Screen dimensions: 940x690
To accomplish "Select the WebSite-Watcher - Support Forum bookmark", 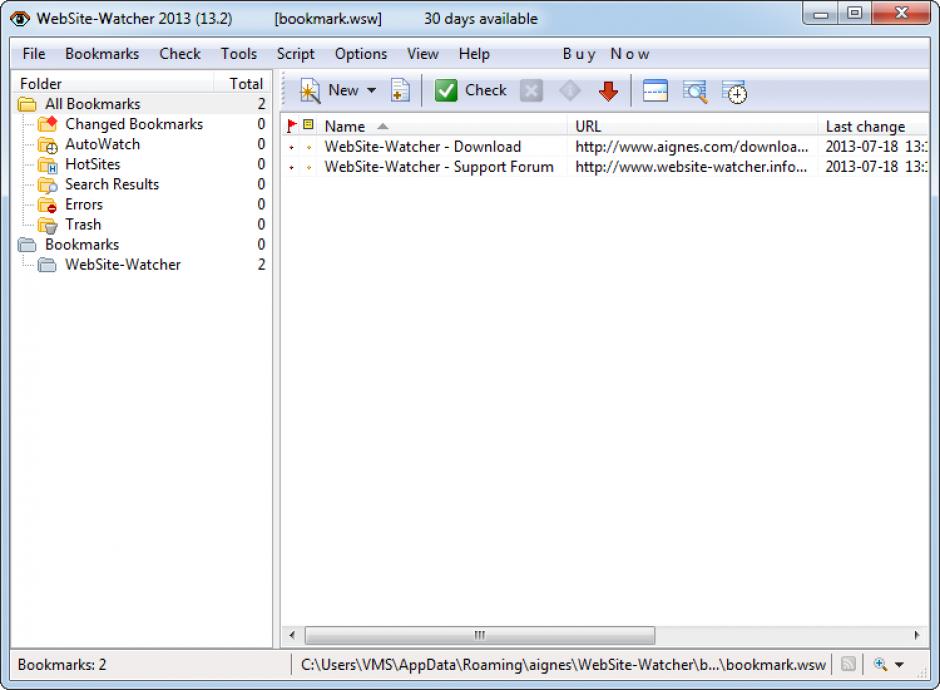I will pyautogui.click(x=439, y=167).
